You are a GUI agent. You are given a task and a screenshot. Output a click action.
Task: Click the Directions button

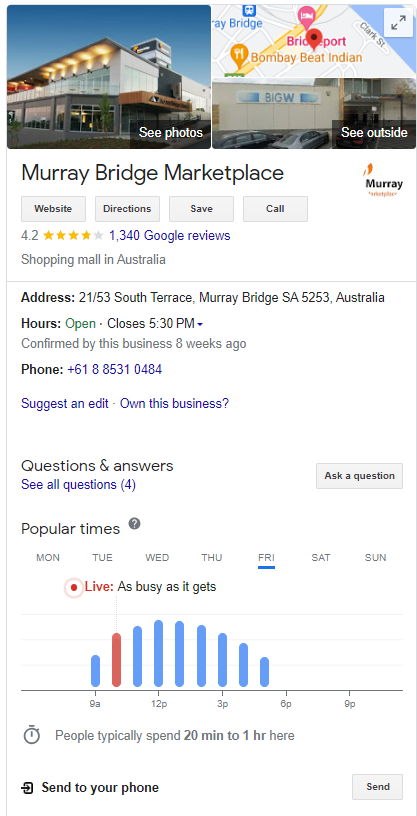point(127,209)
